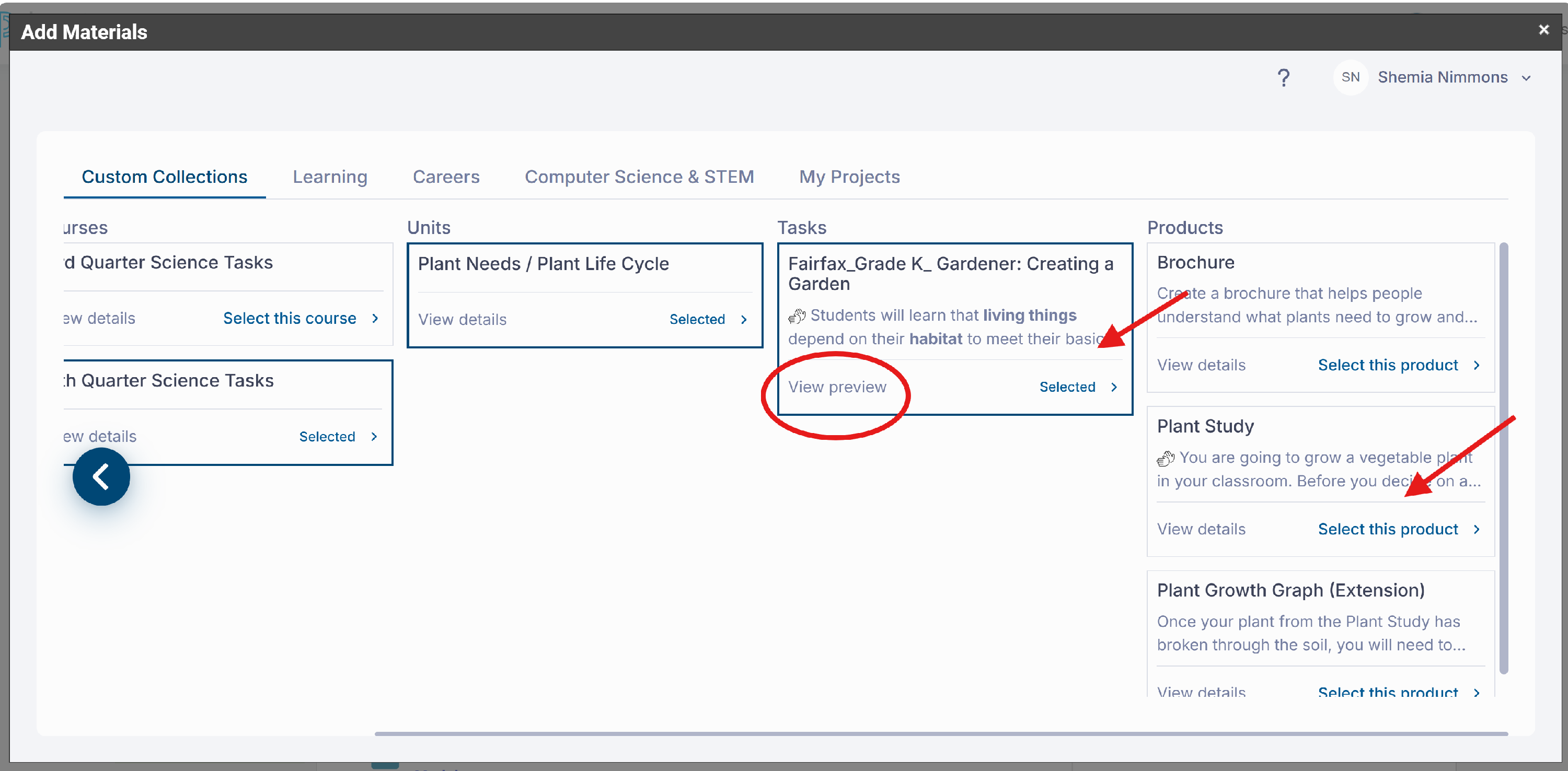Click the Plant Needs / Plant Life Cycle title
This screenshot has width=1568, height=771.
(543, 263)
